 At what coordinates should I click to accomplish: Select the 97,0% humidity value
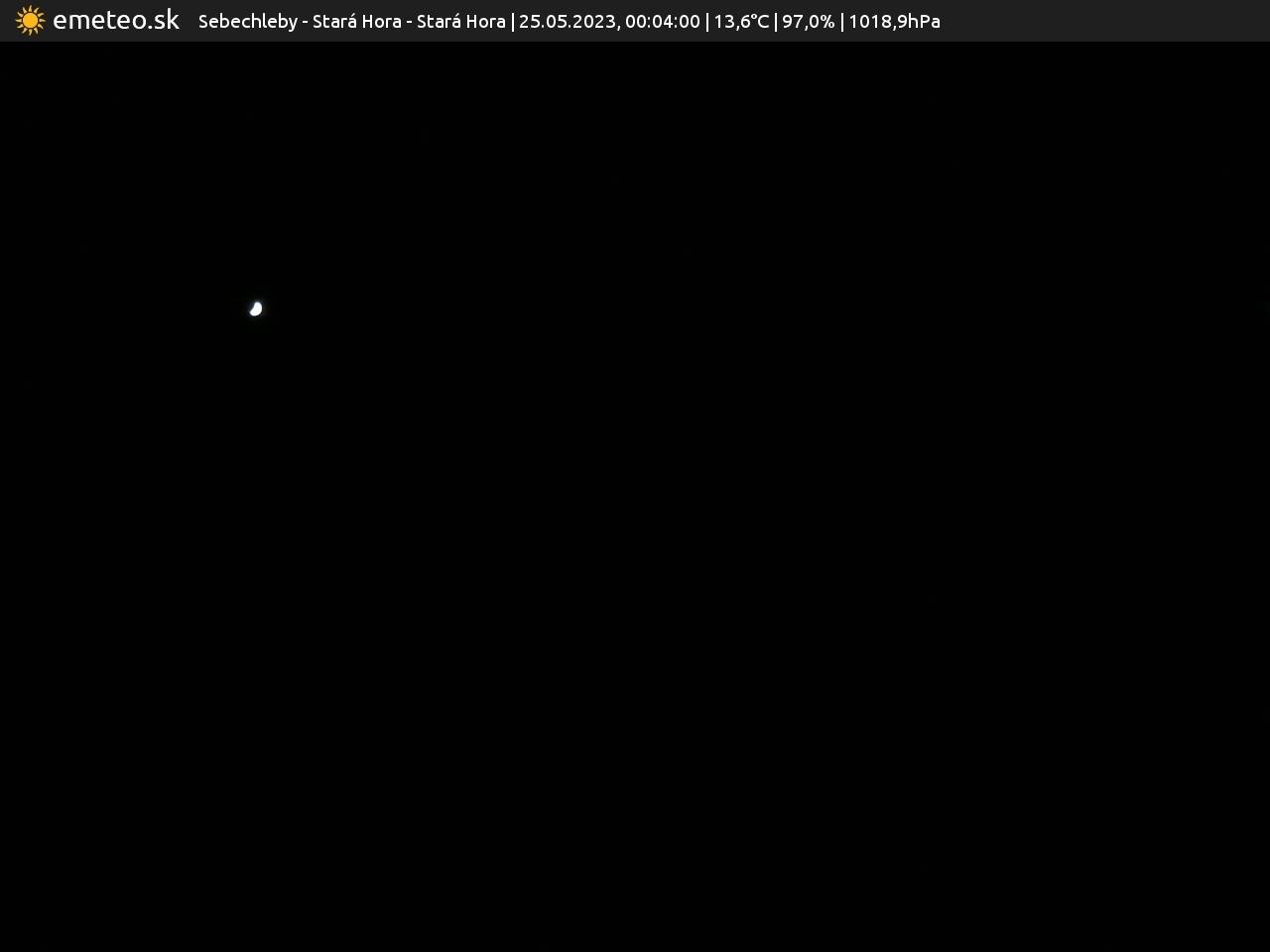tap(808, 22)
